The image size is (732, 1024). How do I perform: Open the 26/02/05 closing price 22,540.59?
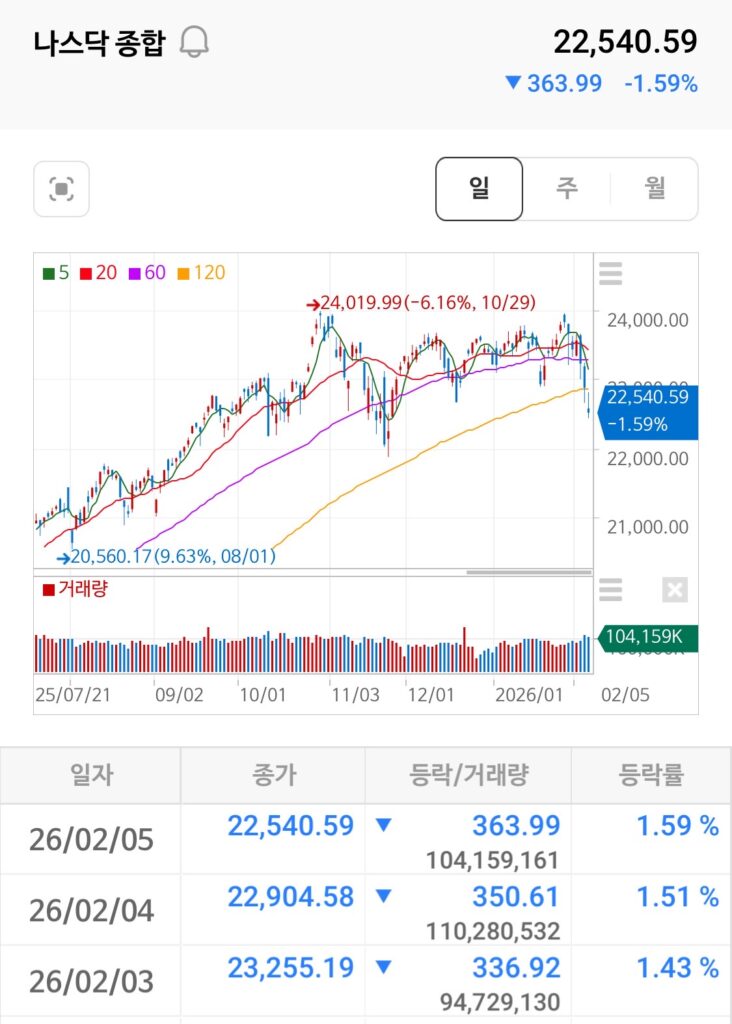tap(290, 826)
